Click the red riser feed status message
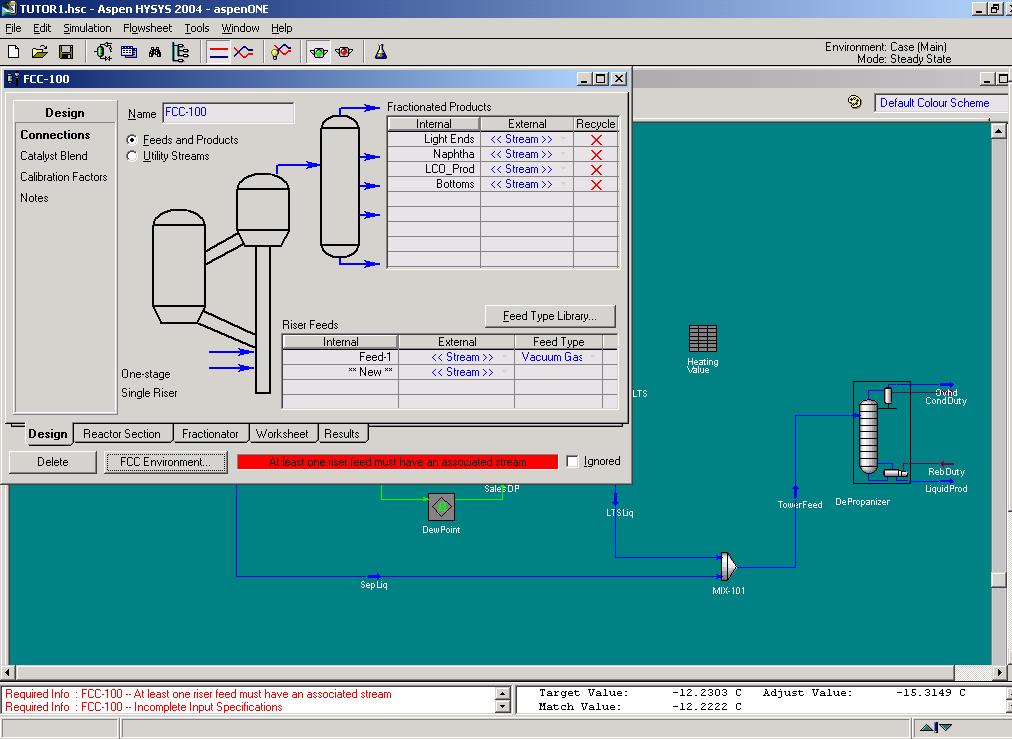 [x=398, y=461]
